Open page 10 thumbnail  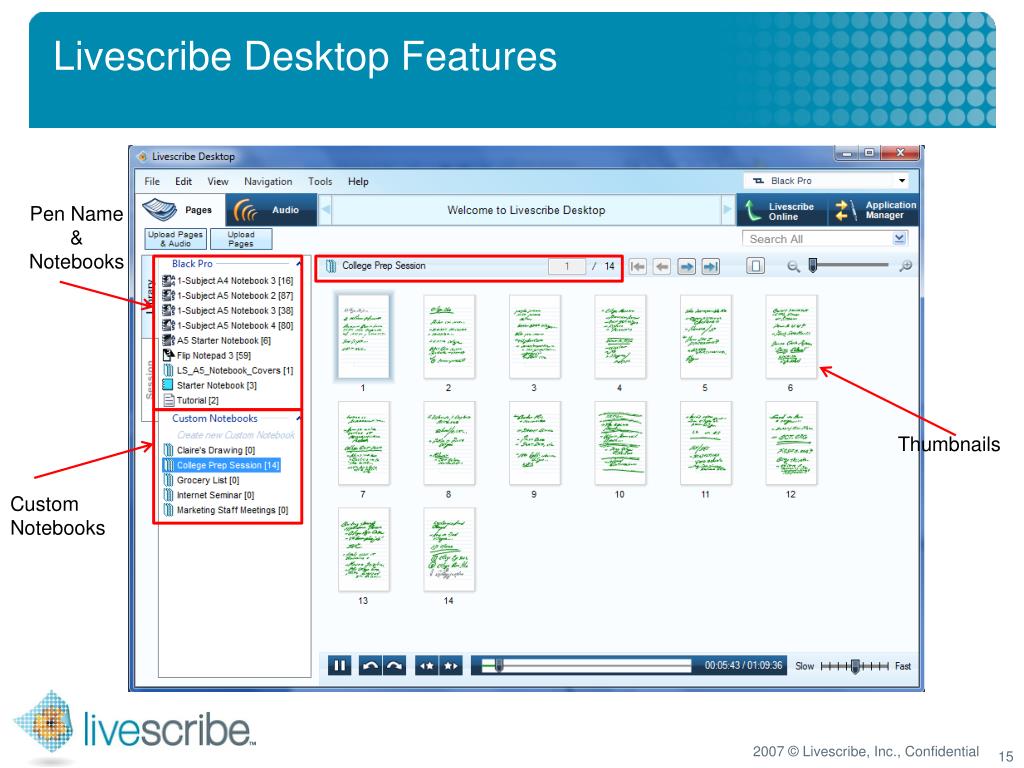point(620,443)
